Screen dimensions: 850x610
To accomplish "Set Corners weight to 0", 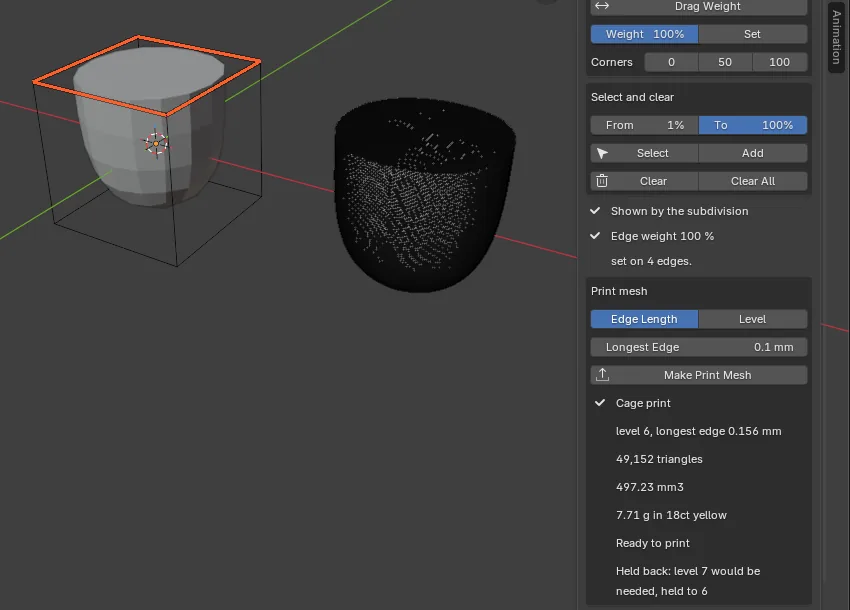I will [671, 62].
